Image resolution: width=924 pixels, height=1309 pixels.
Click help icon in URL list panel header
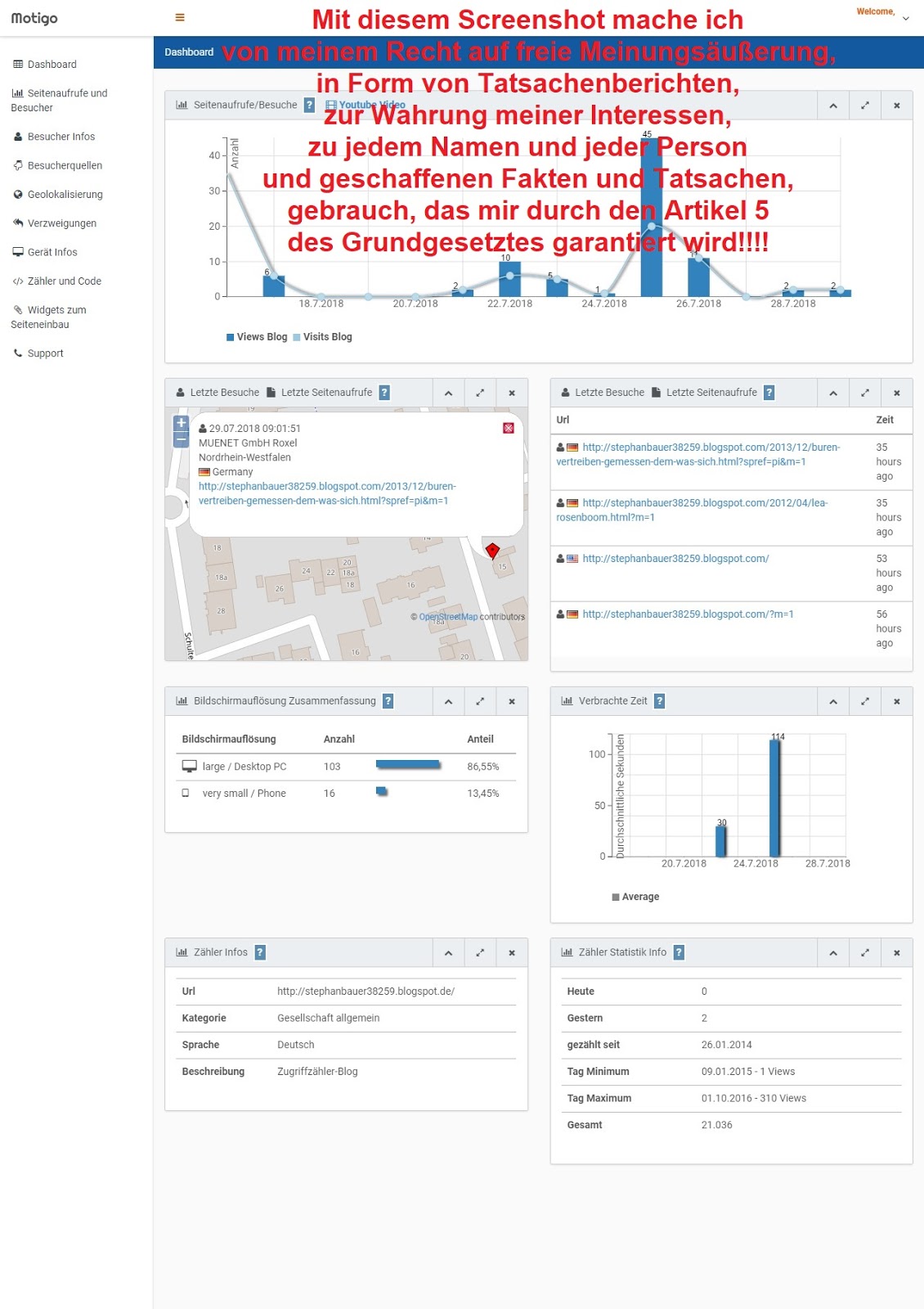(x=769, y=393)
